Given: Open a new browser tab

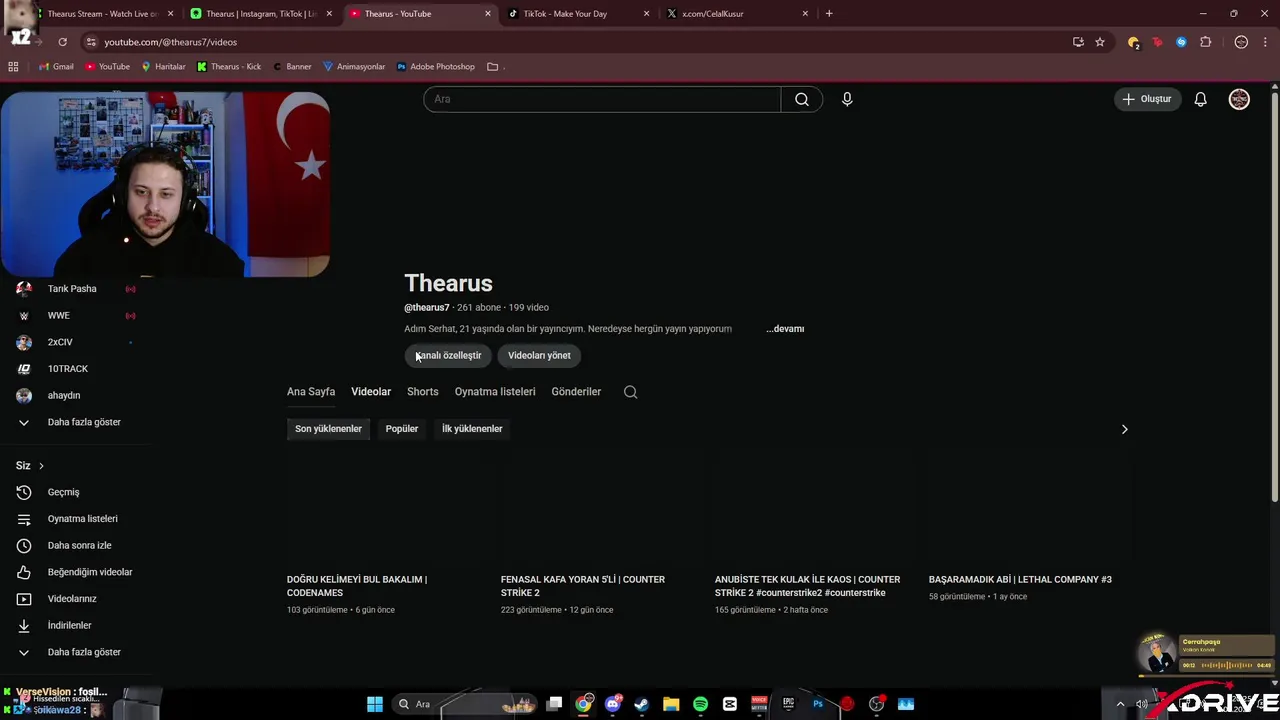Looking at the screenshot, I should pos(829,14).
